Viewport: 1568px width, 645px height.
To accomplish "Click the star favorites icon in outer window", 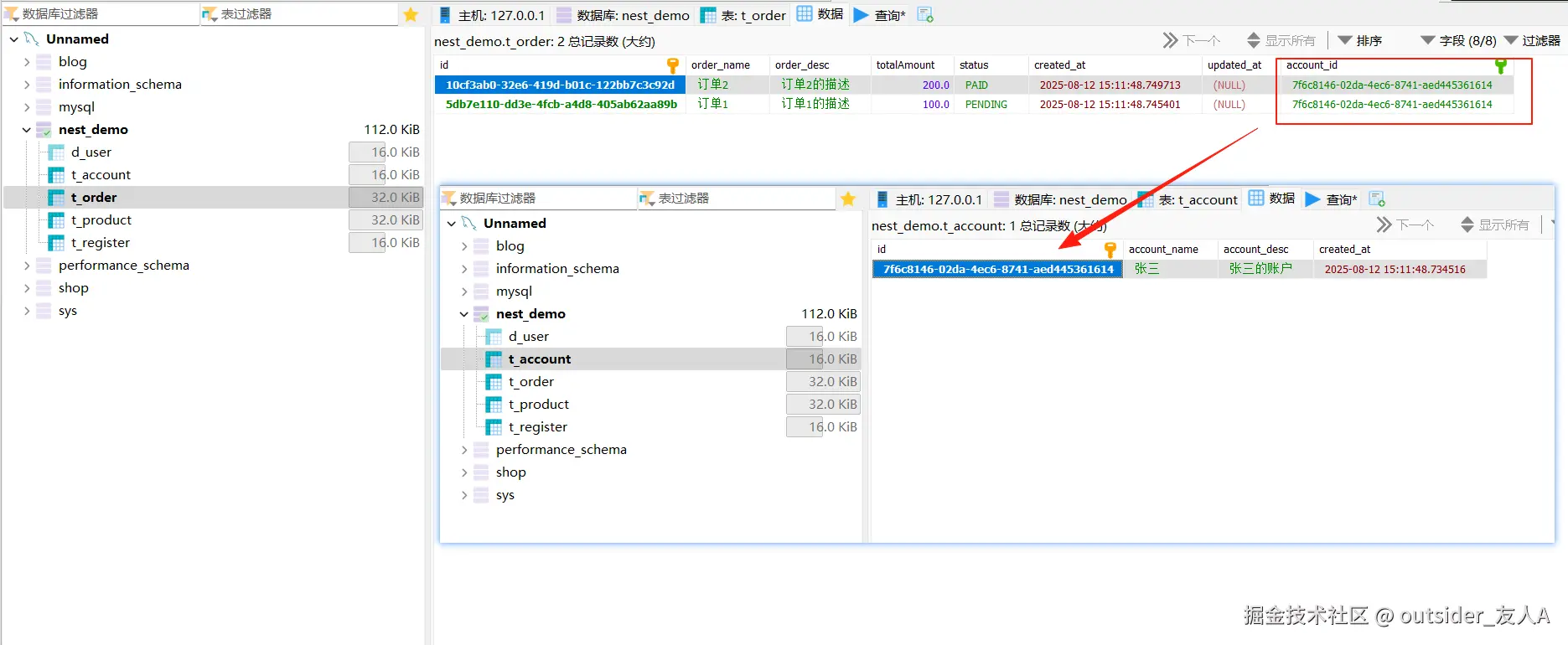I will [411, 14].
